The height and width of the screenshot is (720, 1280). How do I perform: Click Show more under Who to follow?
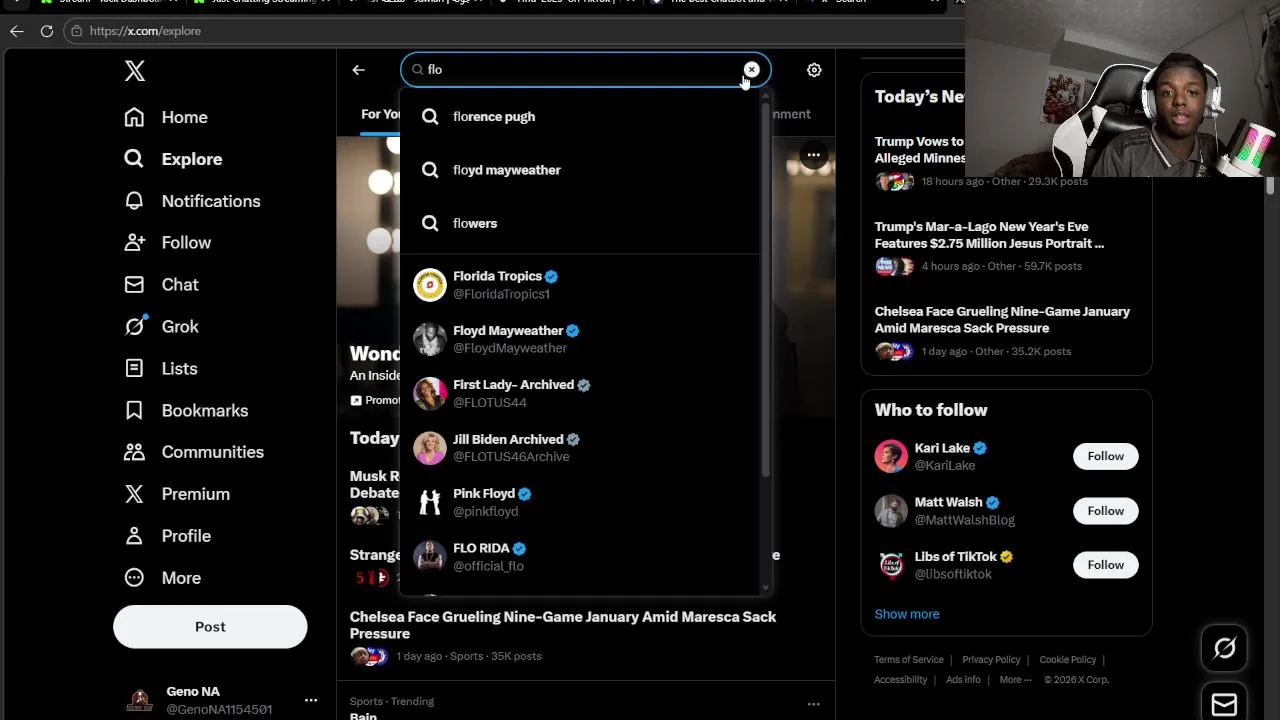pos(907,614)
